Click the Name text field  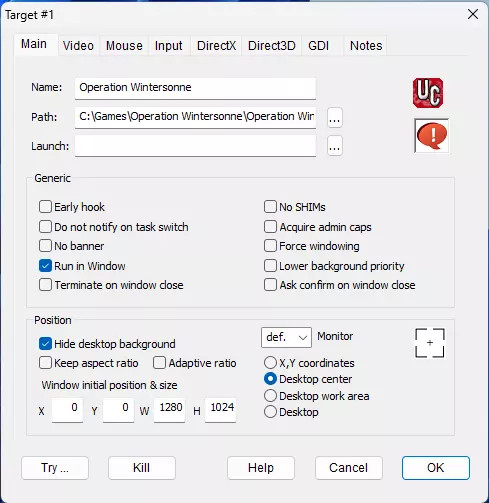tap(195, 88)
